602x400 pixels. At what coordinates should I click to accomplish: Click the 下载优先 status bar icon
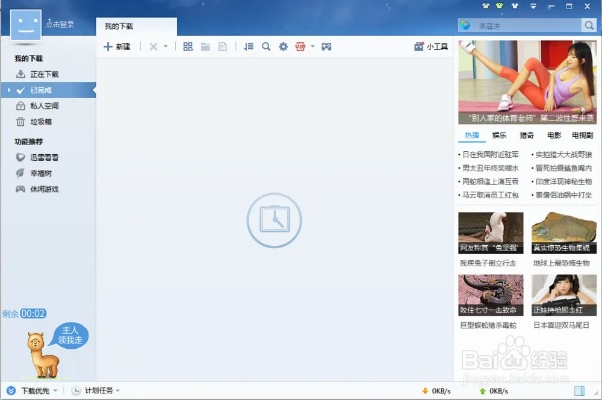pos(11,390)
